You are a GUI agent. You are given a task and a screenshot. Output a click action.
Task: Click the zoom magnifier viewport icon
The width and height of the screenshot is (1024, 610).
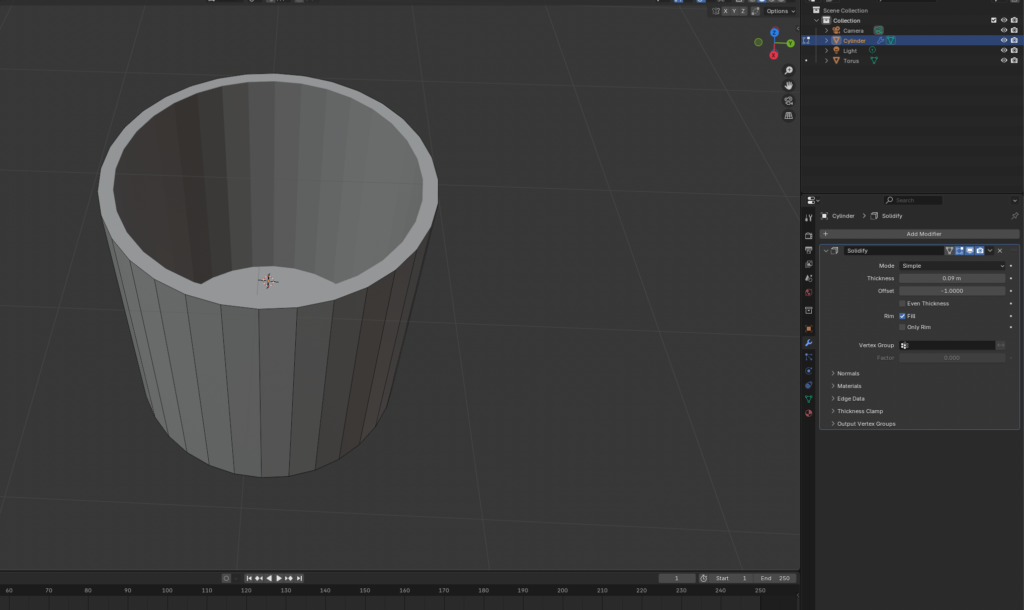pos(789,70)
